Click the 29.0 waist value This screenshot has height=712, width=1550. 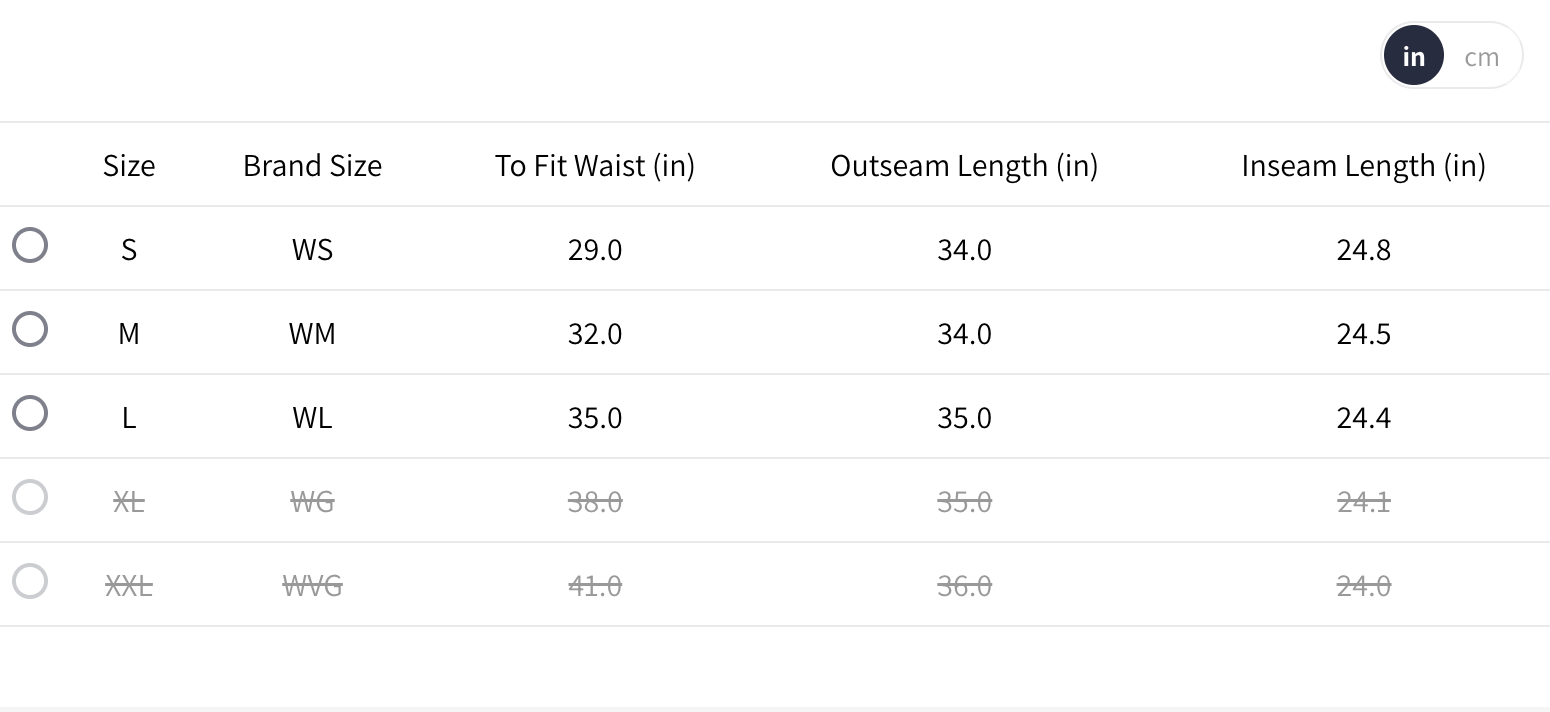tap(594, 249)
